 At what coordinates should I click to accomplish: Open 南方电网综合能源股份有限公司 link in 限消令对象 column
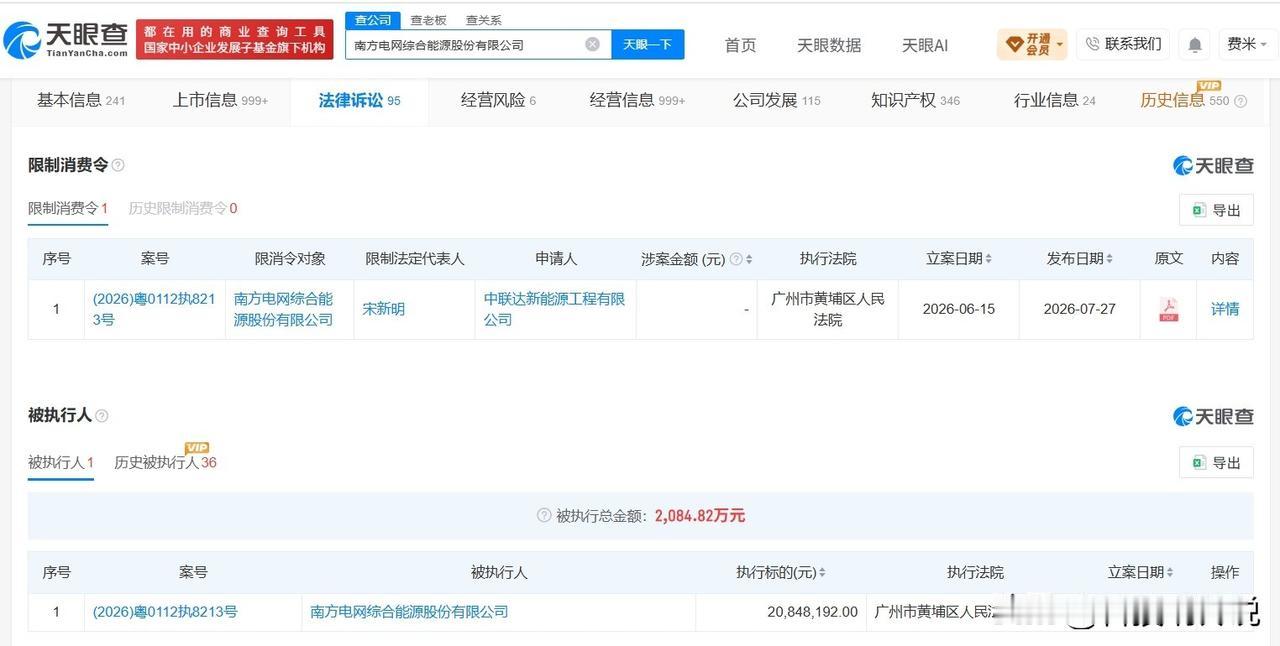point(284,309)
